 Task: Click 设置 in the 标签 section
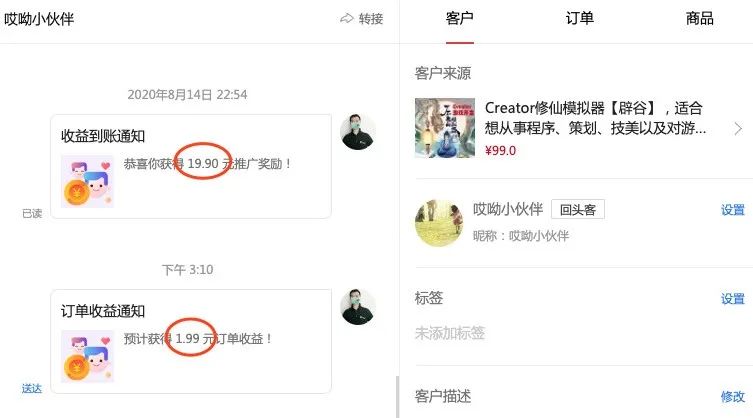[732, 298]
